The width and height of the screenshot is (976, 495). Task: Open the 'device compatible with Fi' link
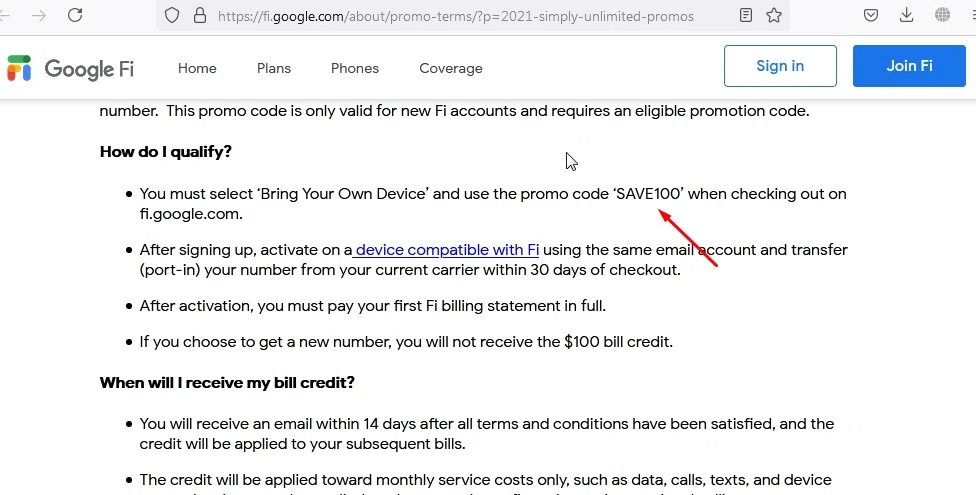click(x=447, y=250)
